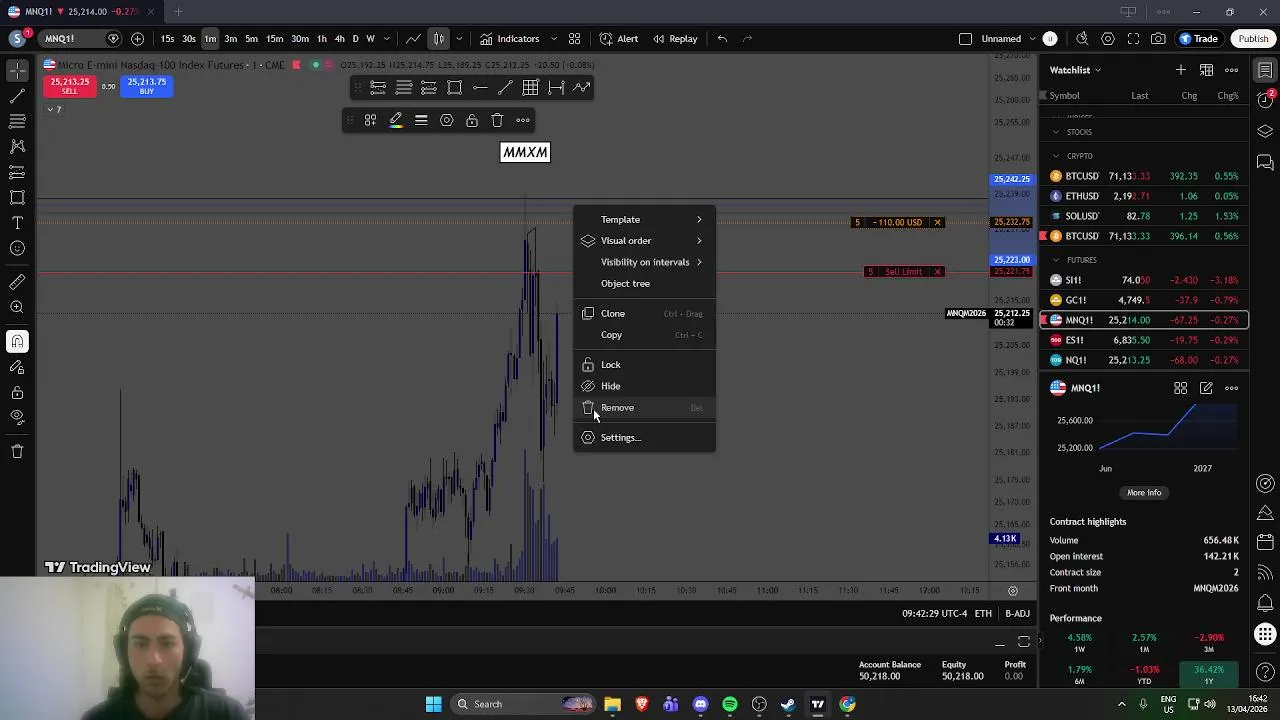
Task: Select the zoom in tool
Action: click(17, 308)
